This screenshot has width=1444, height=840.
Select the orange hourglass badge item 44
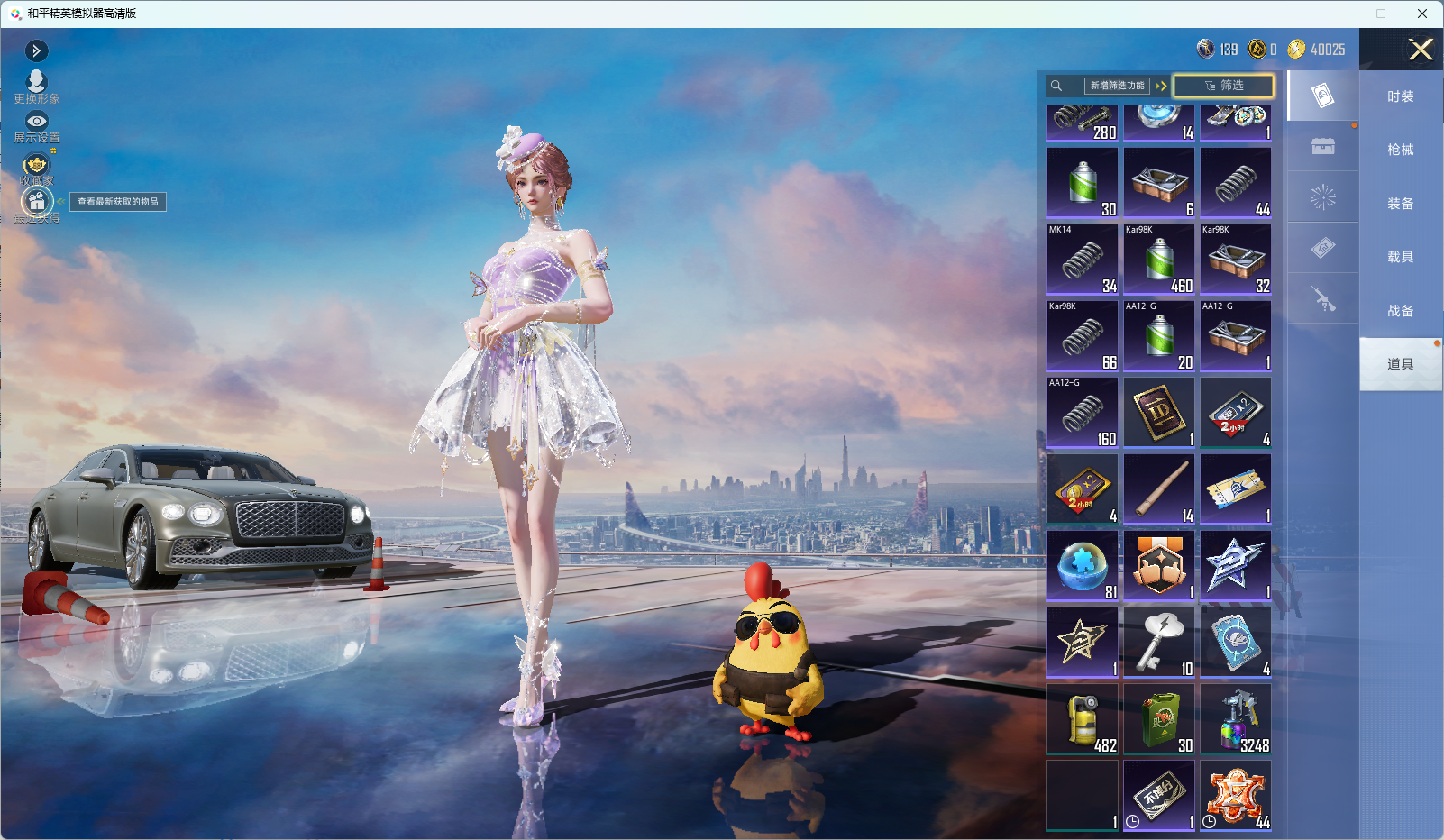tap(1236, 796)
